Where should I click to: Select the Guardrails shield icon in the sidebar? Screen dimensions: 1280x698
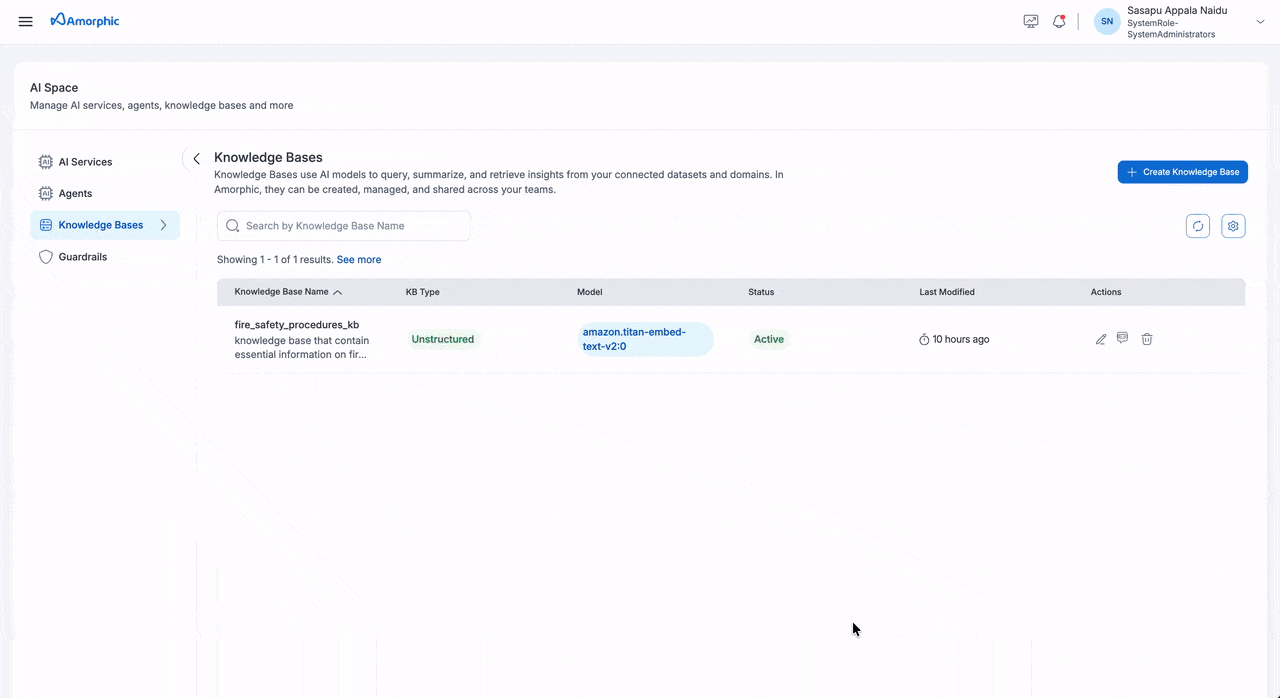(45, 256)
